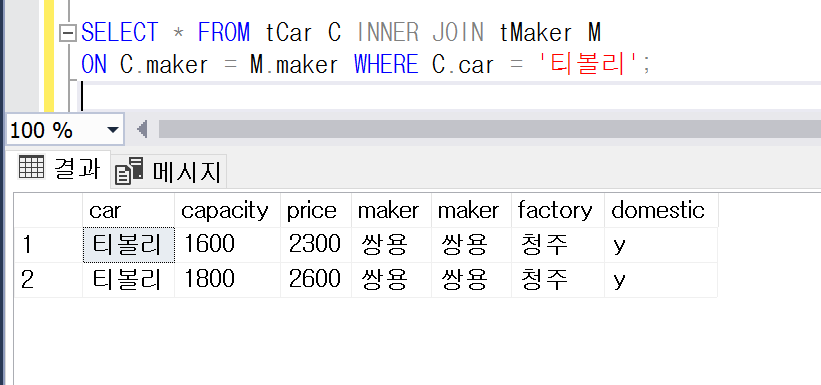
Task: Select the first maker column header
Action: tap(391, 210)
